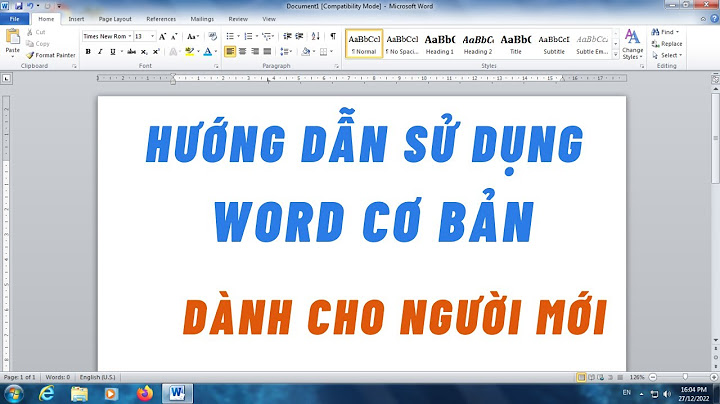This screenshot has width=720, height=404.
Task: Open the Paragraph dialog launcher
Action: (x=337, y=67)
